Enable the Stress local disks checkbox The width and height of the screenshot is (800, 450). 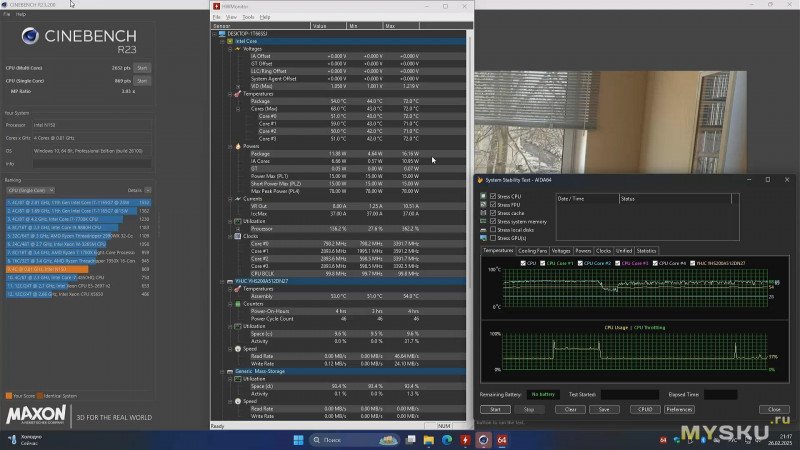click(493, 230)
